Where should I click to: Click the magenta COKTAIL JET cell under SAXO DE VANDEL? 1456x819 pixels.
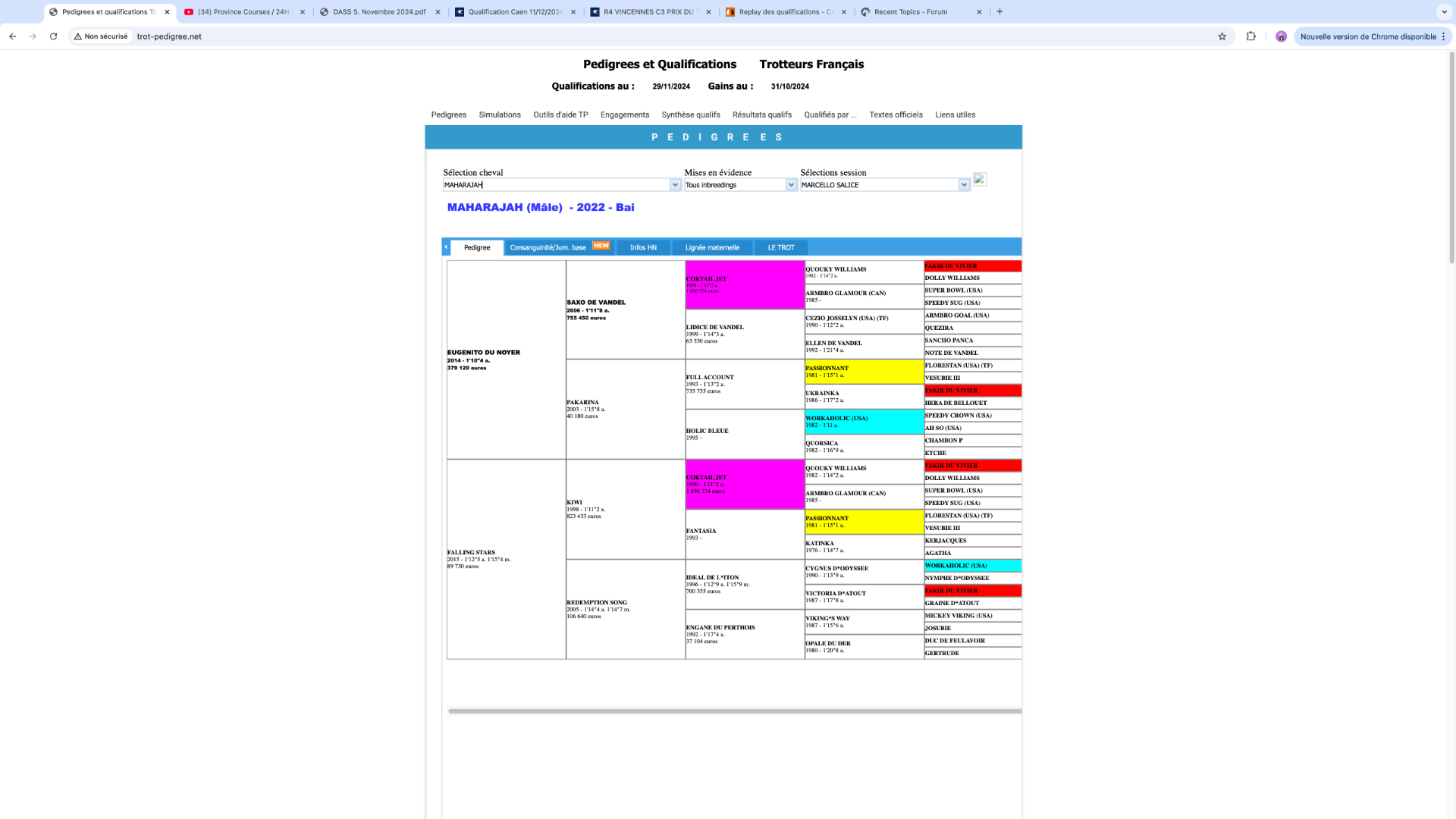tap(745, 285)
